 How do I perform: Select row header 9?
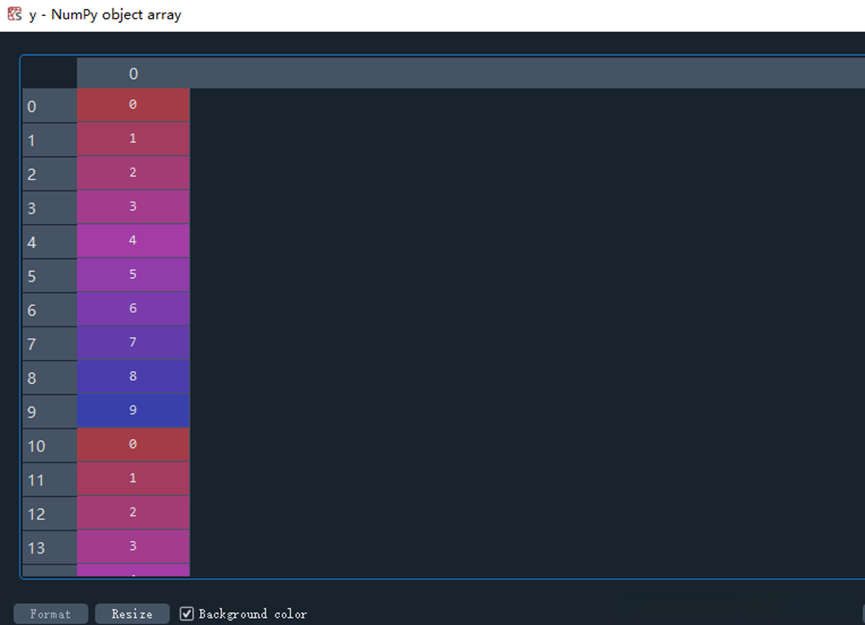(50, 412)
